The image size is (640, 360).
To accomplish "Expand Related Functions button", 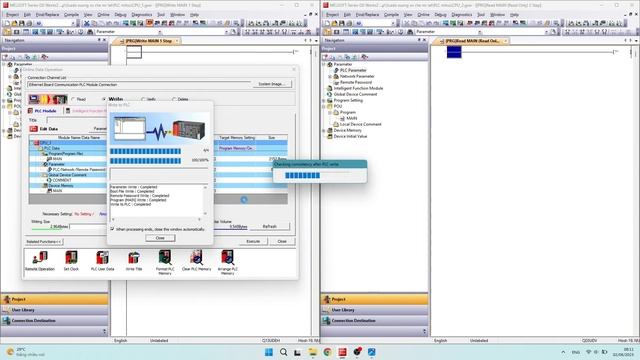I will click(44, 242).
